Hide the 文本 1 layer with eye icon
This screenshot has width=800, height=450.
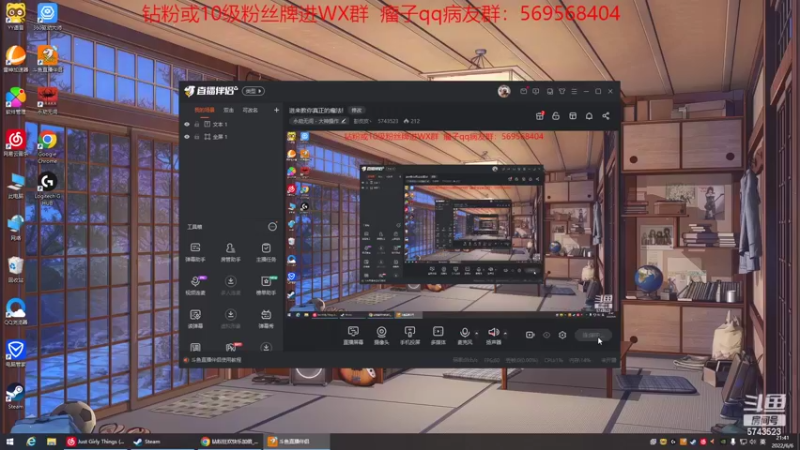[x=187, y=124]
